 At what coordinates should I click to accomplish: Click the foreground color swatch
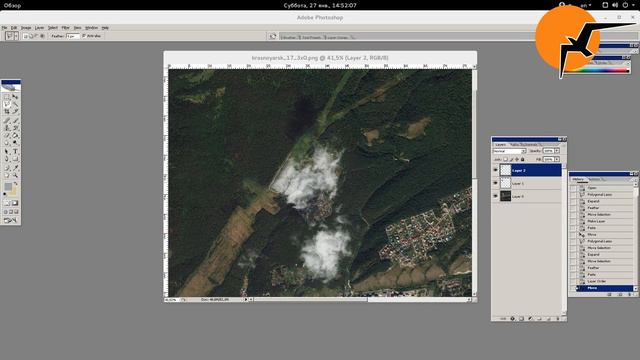(x=7, y=187)
